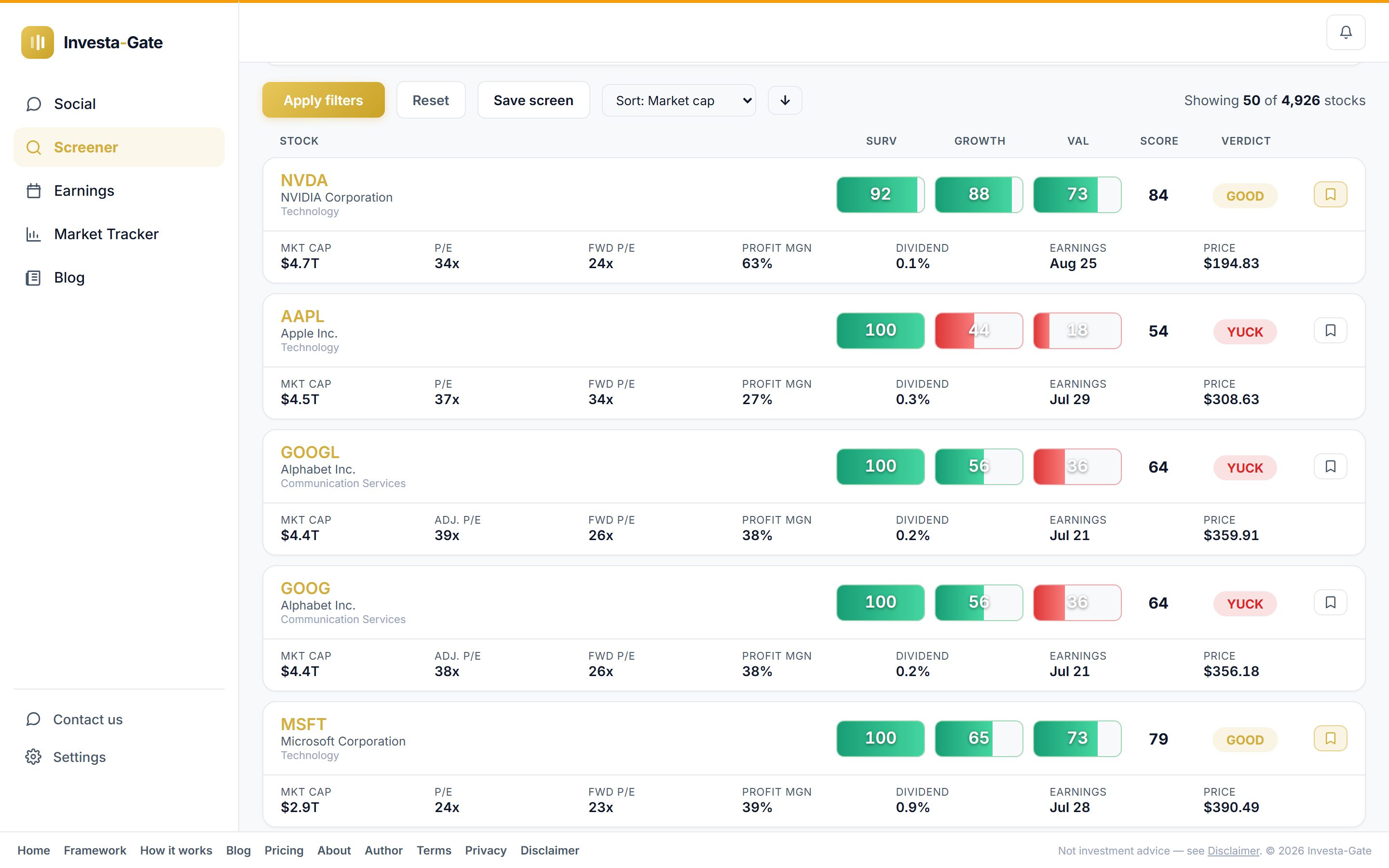Click the Disclaimer link in copyright notice
The image size is (1389, 868).
click(1233, 851)
